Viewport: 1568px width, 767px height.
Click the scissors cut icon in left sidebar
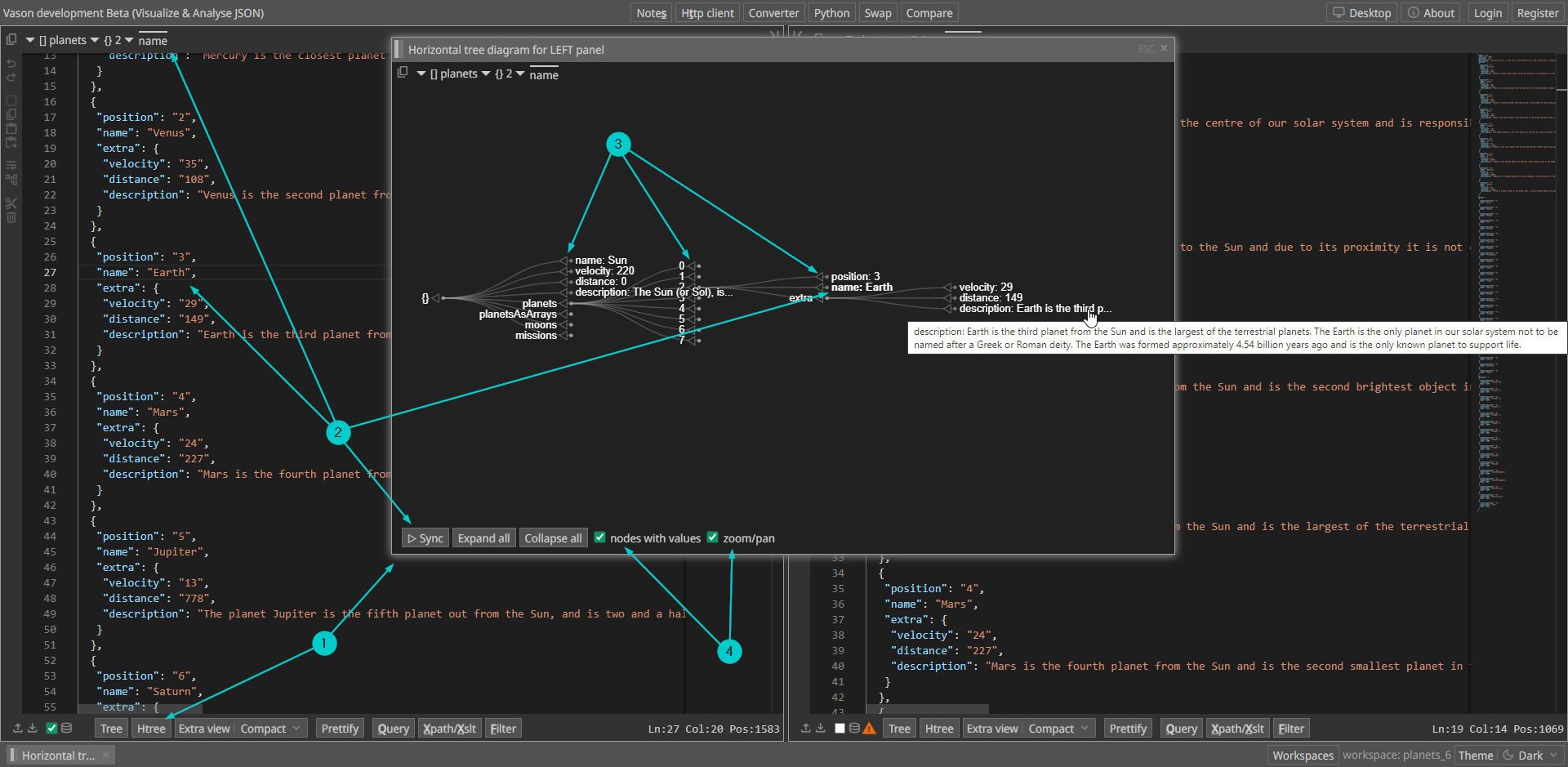(x=11, y=203)
